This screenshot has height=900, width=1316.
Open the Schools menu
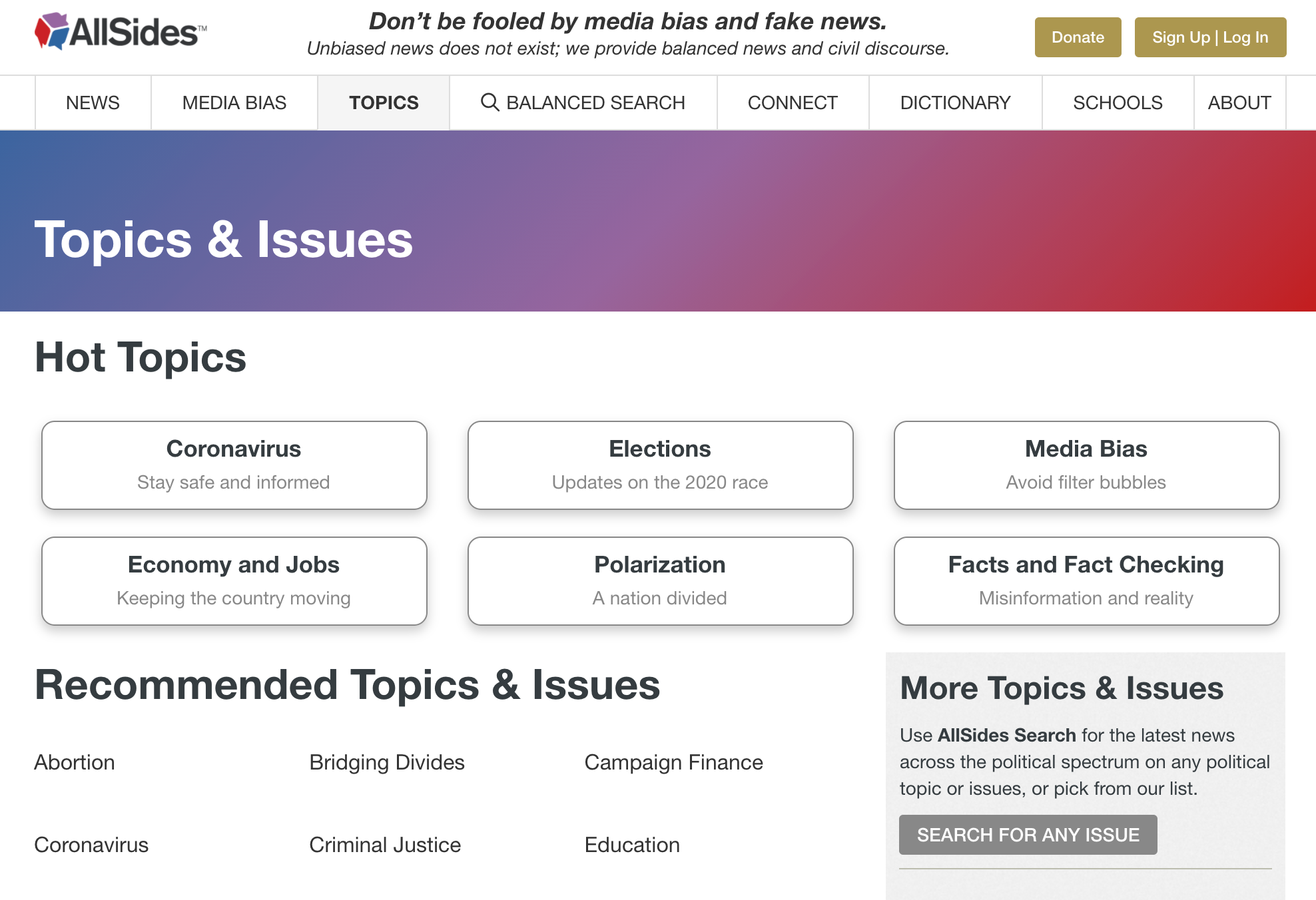tap(1118, 103)
